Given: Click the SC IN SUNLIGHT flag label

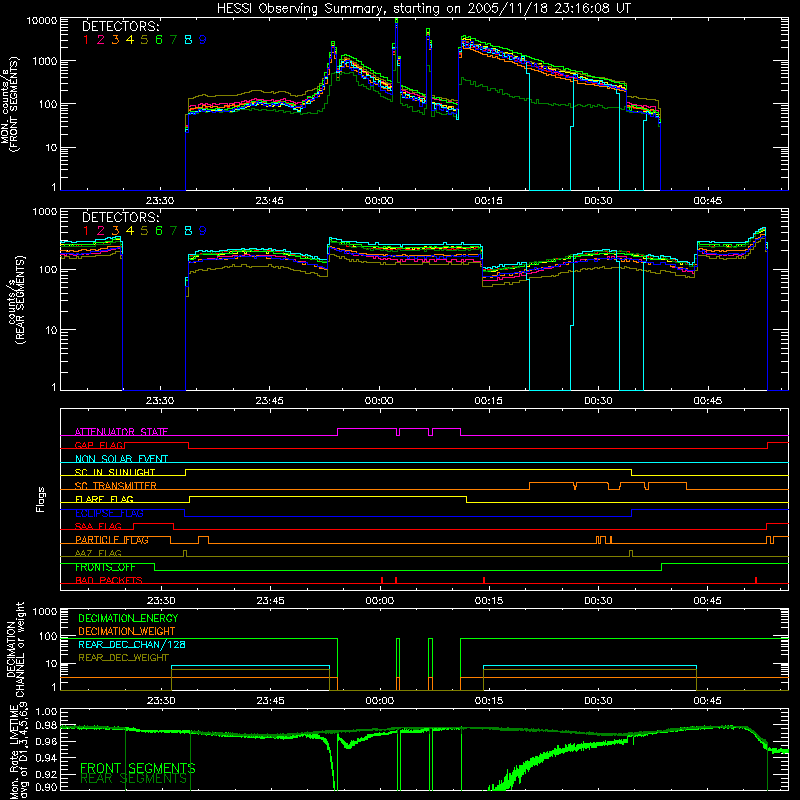Looking at the screenshot, I should [x=115, y=472].
